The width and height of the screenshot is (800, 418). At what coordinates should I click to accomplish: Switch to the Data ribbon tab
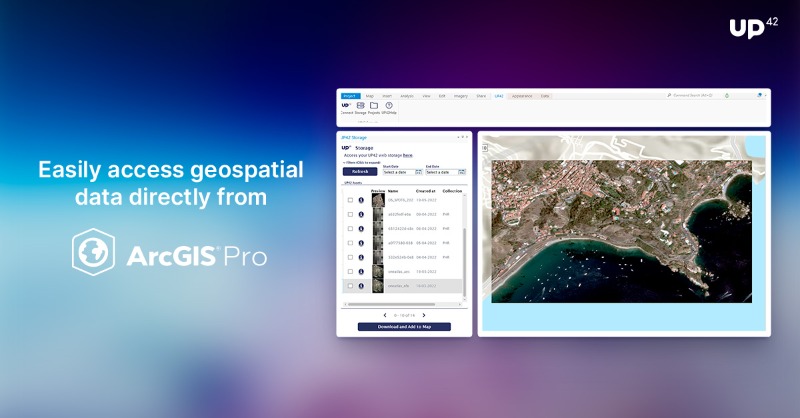(x=545, y=96)
